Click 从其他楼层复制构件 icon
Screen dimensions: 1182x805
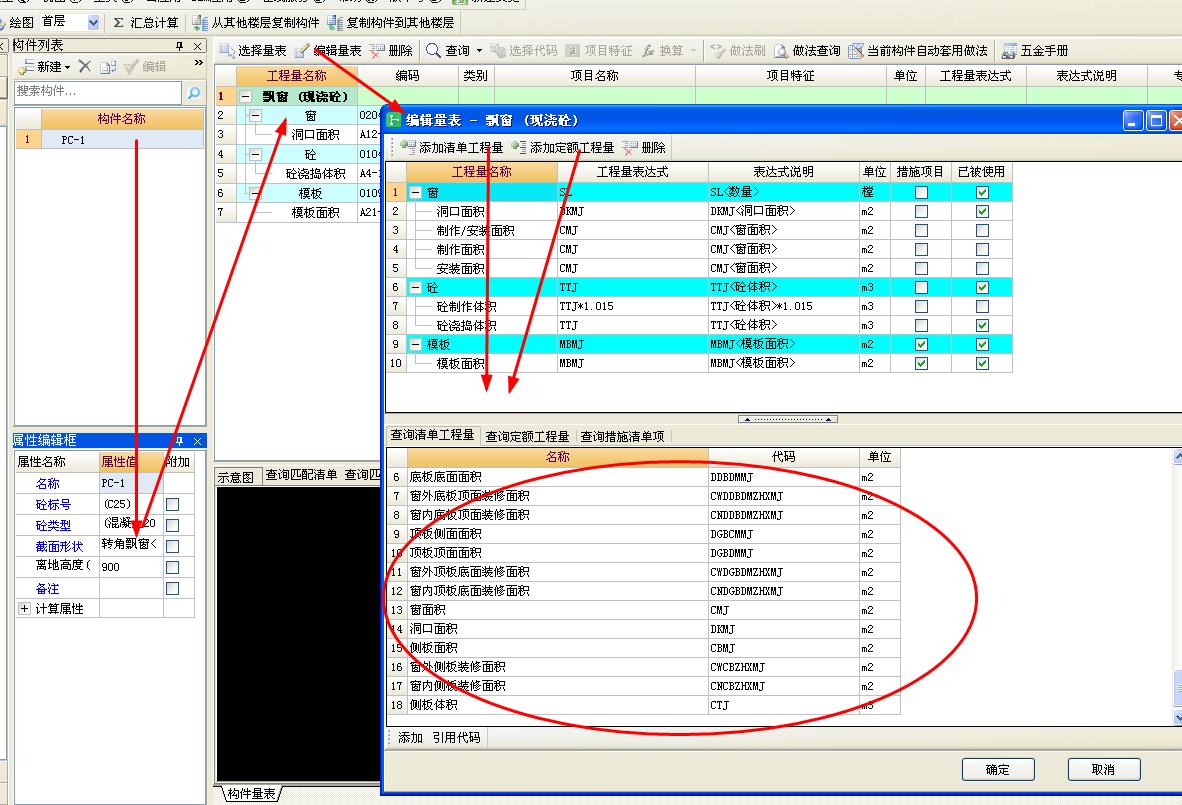coord(200,23)
